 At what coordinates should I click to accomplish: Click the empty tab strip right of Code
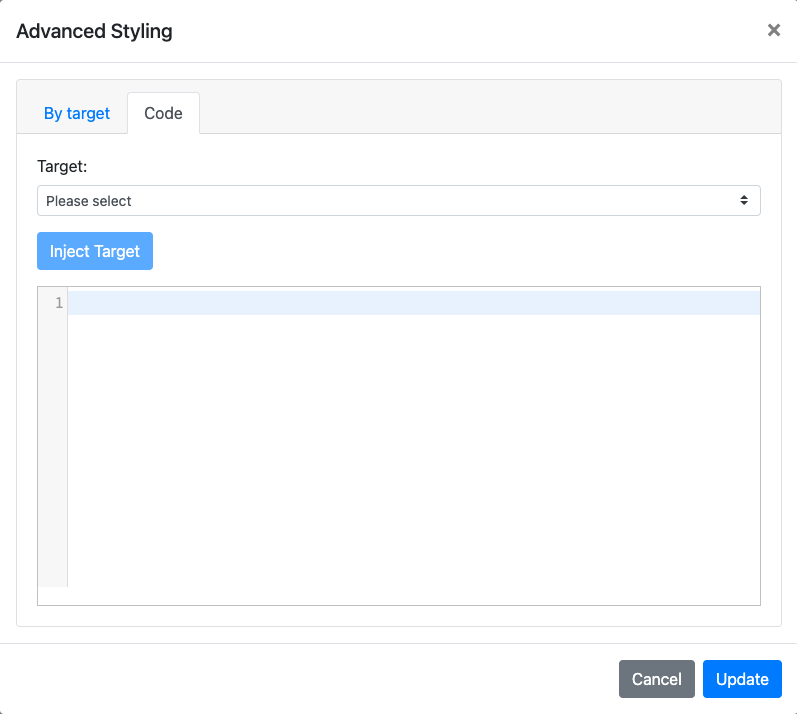click(490, 110)
